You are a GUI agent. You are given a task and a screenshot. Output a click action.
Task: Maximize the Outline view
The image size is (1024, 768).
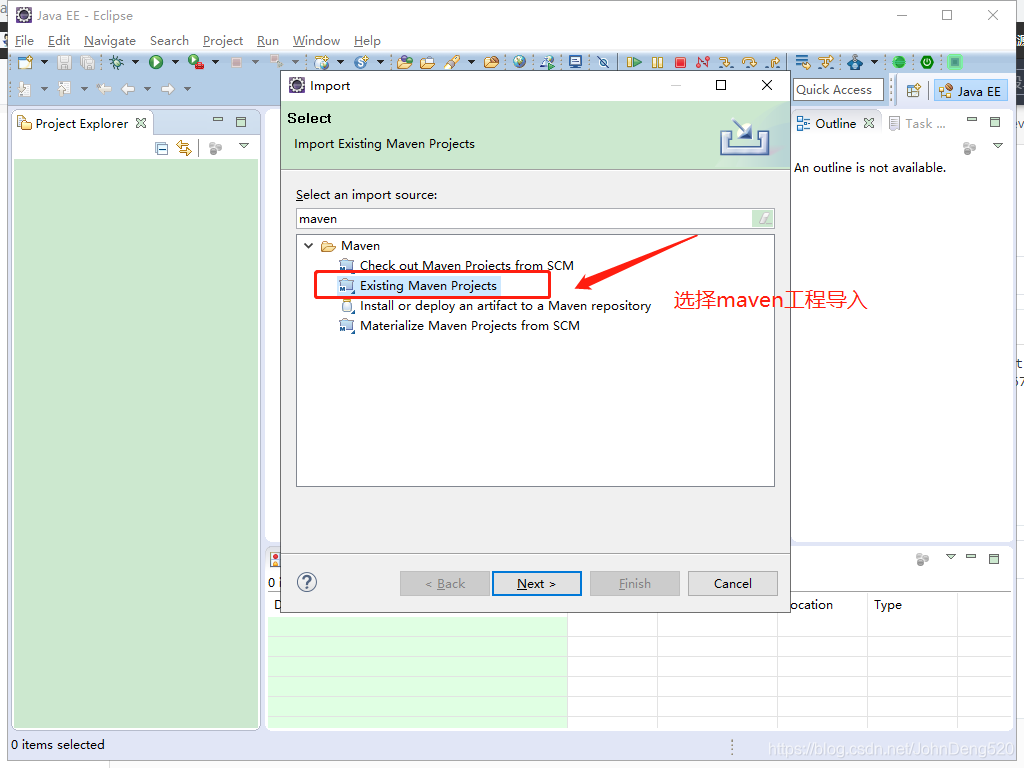point(995,121)
